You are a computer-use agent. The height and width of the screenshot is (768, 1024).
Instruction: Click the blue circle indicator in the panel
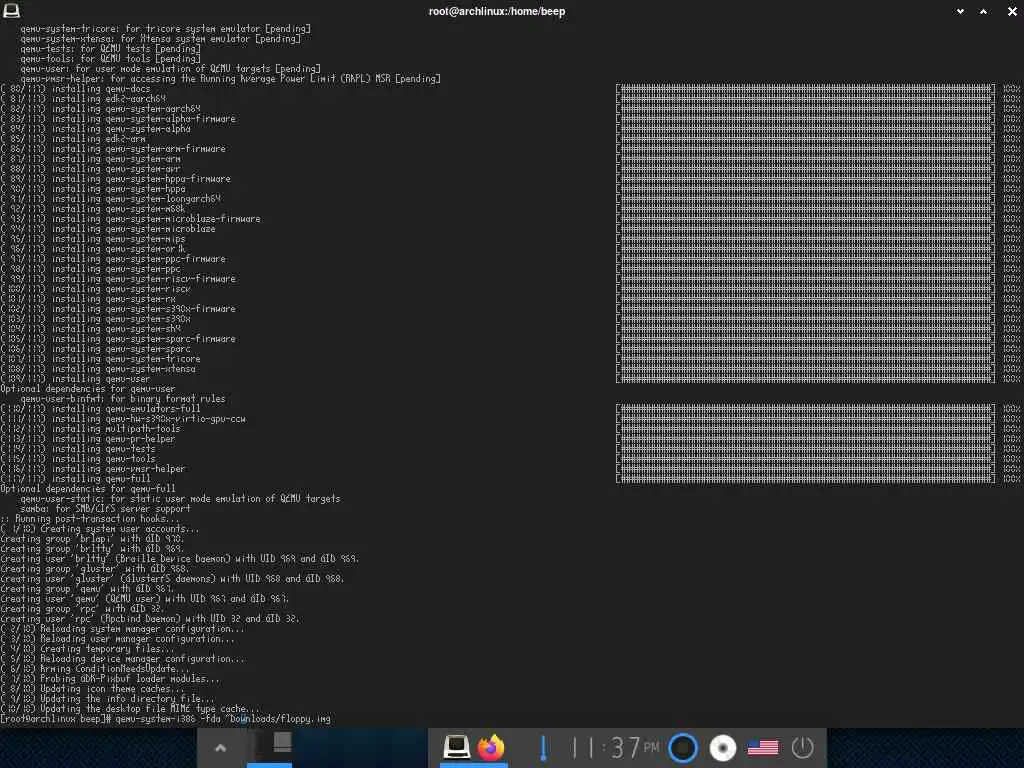coord(683,748)
